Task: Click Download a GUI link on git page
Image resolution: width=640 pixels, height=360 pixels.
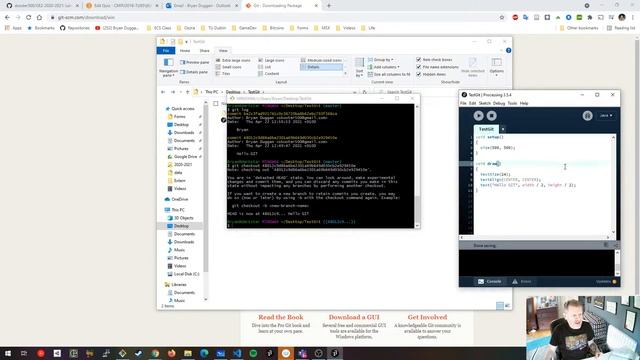Action: point(354,317)
